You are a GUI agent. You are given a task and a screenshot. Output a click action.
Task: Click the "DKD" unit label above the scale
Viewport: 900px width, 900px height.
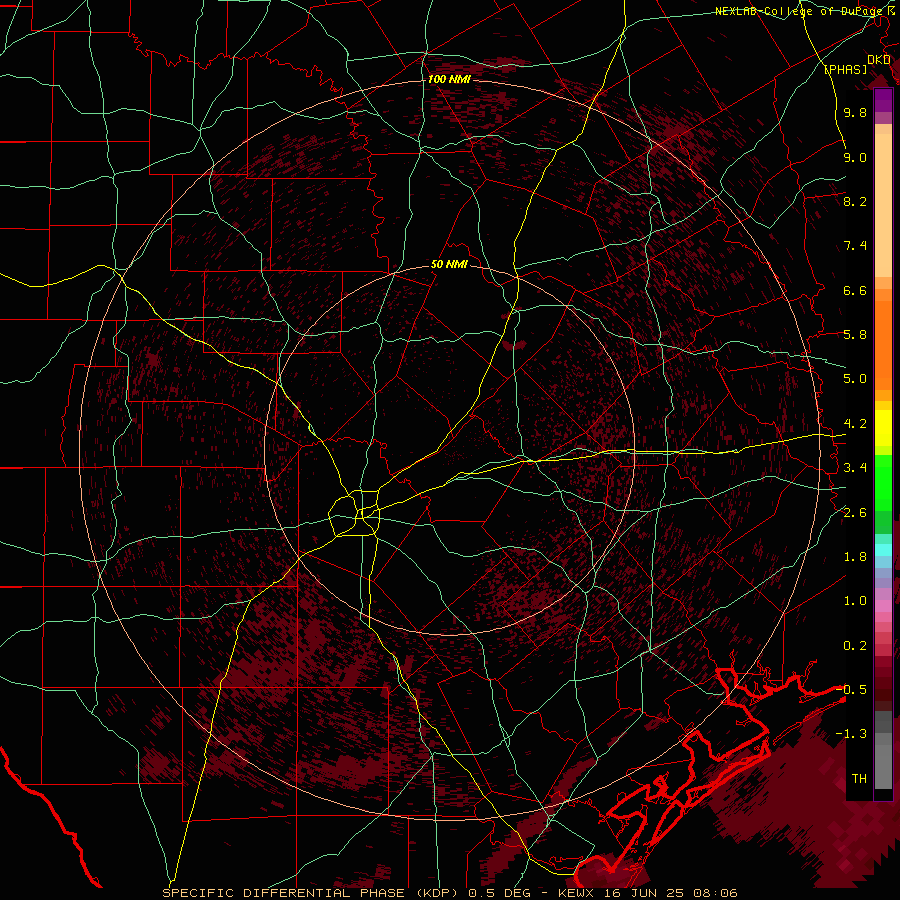click(x=879, y=60)
